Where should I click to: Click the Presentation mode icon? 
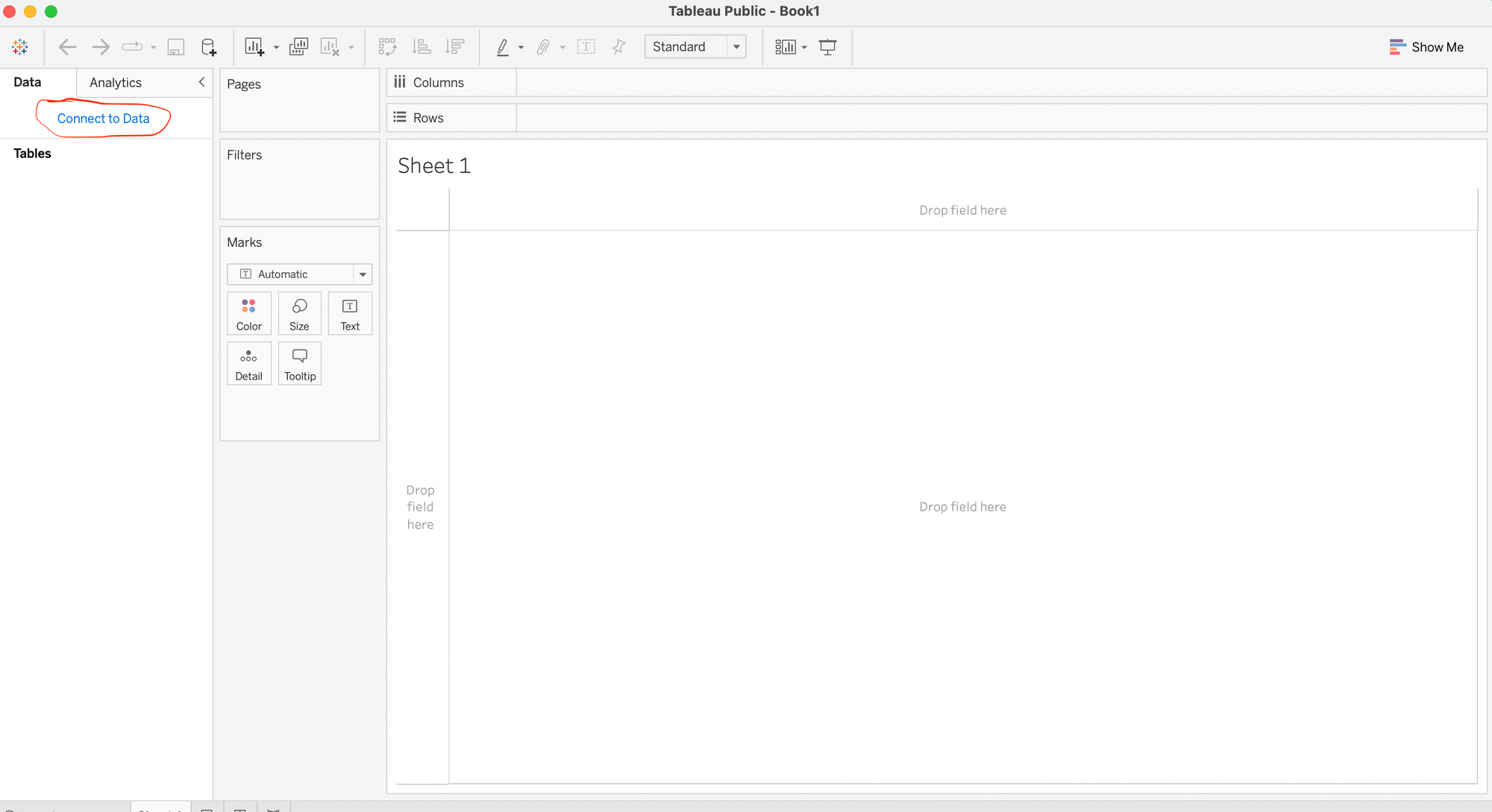point(827,47)
